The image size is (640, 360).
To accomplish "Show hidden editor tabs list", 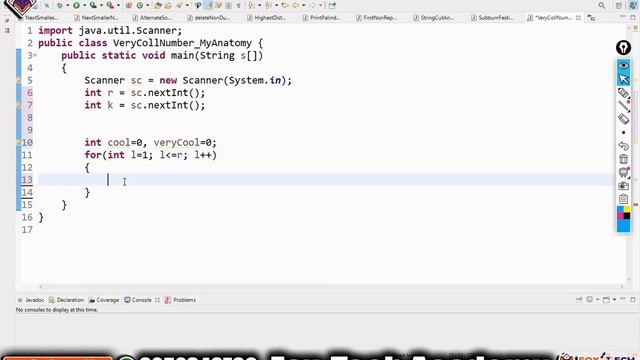I will click(x=591, y=18).
